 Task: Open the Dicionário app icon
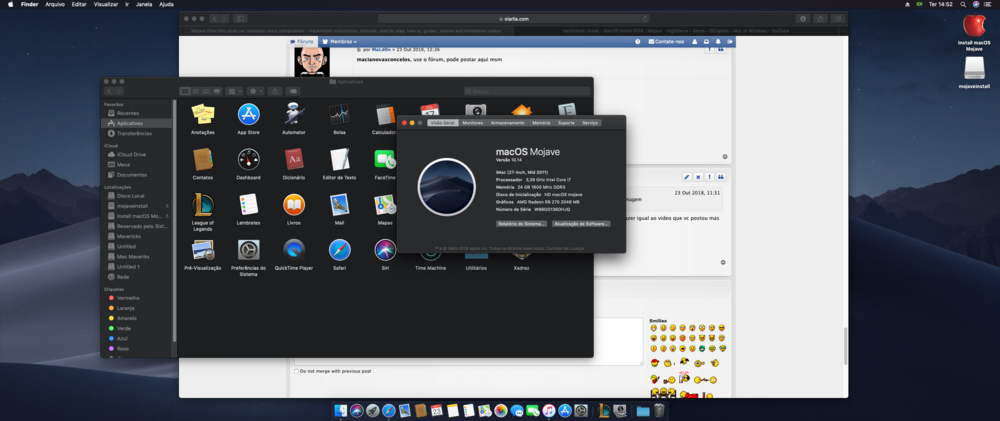click(293, 159)
